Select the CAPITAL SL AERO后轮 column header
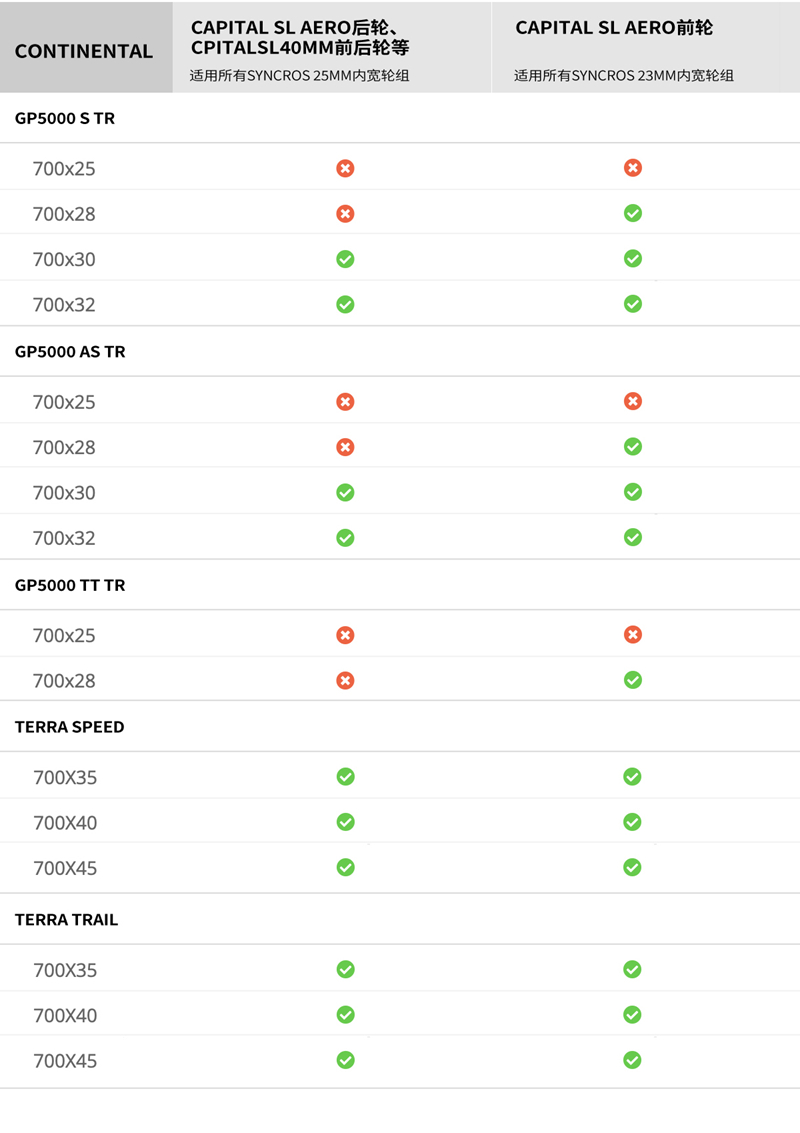Viewport: 800px width, 1133px height. (302, 37)
